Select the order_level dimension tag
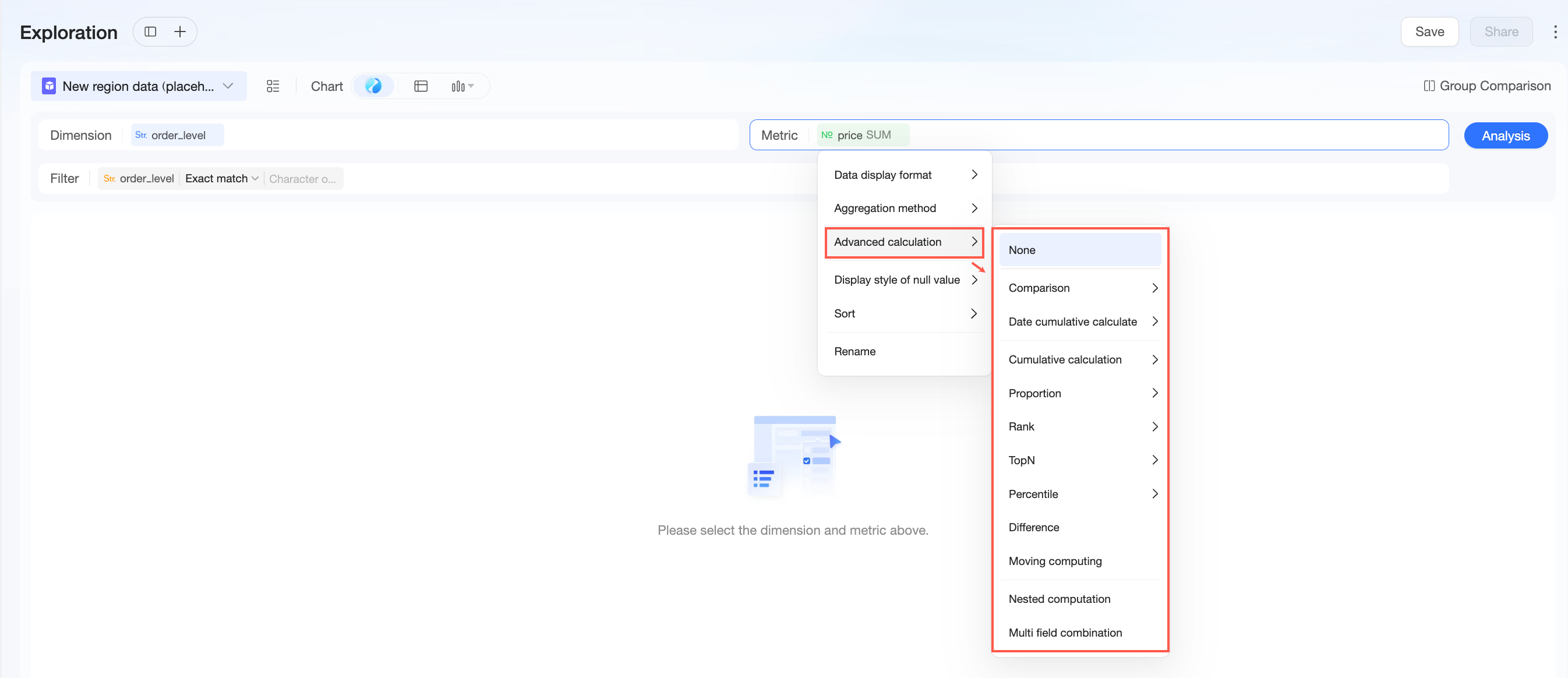1568x678 pixels. (x=177, y=135)
